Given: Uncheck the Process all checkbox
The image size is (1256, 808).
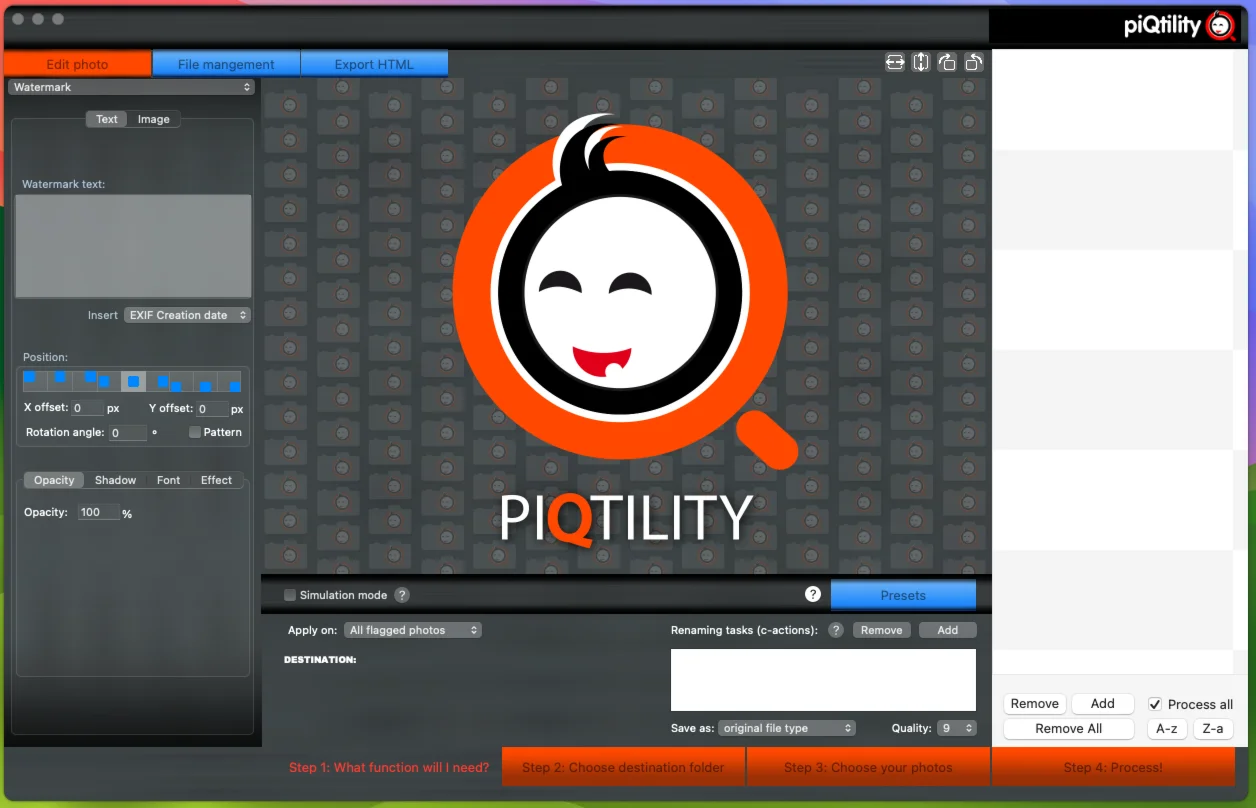Looking at the screenshot, I should [1155, 704].
